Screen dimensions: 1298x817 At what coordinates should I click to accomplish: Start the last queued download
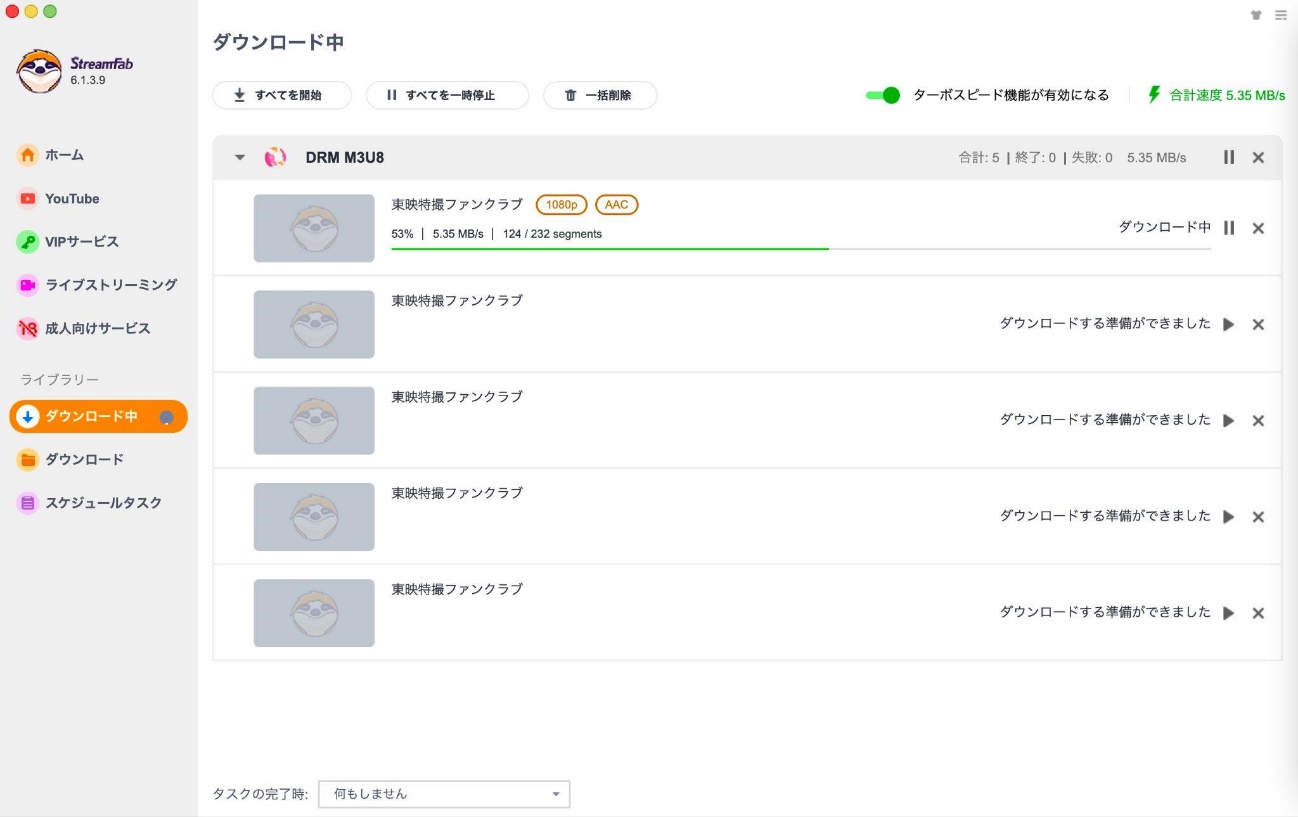click(x=1229, y=613)
